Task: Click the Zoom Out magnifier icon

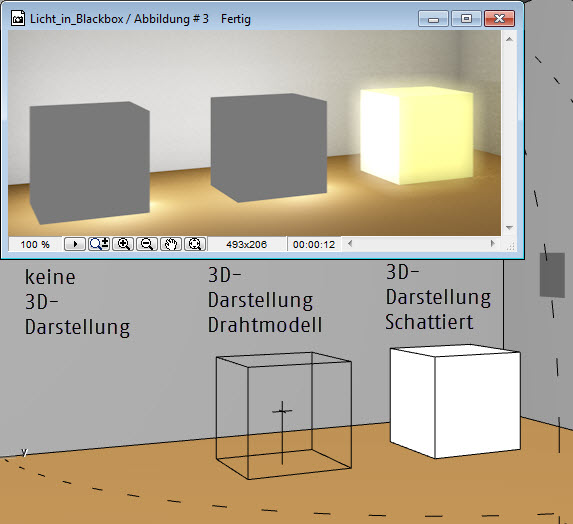Action: pyautogui.click(x=147, y=244)
